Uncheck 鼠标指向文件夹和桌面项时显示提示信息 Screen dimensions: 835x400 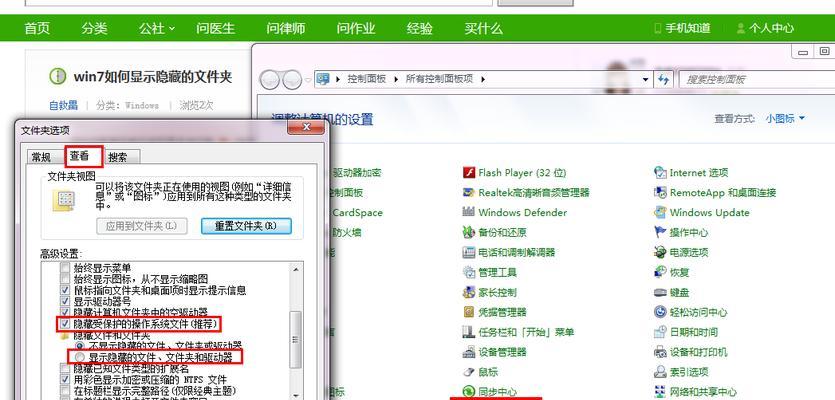[x=65, y=290]
